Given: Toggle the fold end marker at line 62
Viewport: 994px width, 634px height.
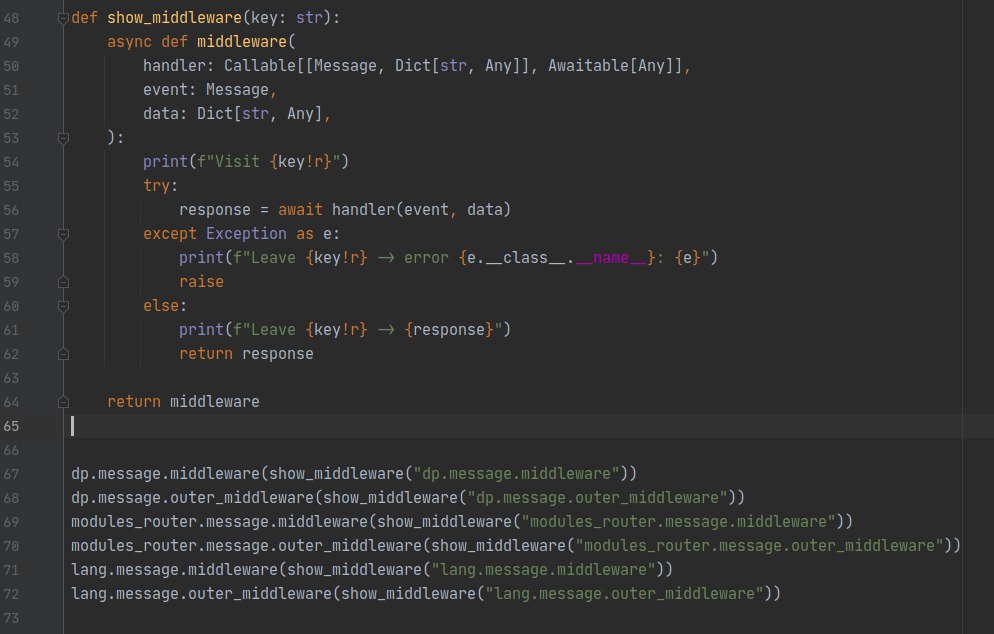Looking at the screenshot, I should coord(63,354).
